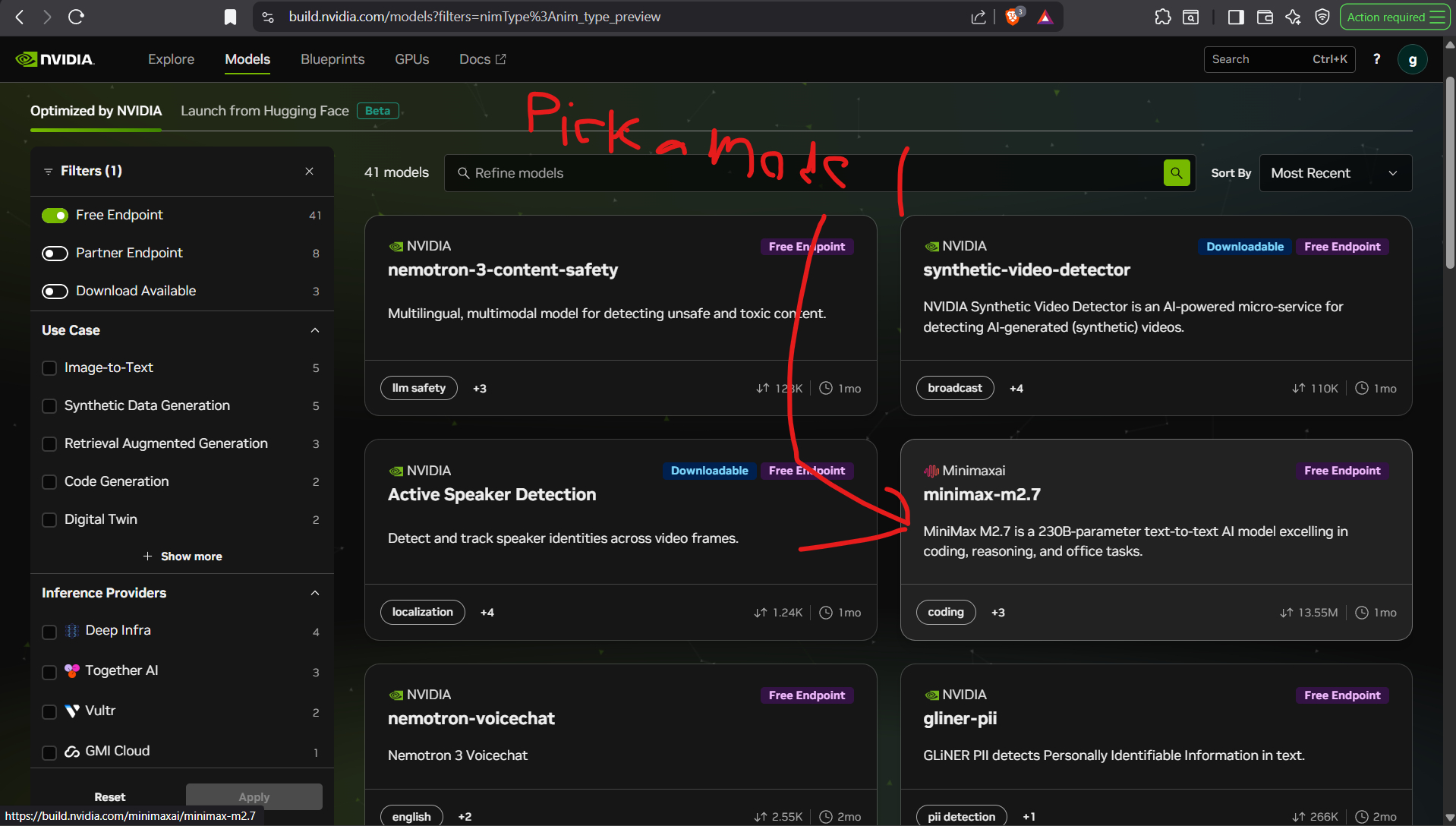Check the GMI Cloud checkbox
Viewport: 1456px width, 826px height.
[49, 752]
